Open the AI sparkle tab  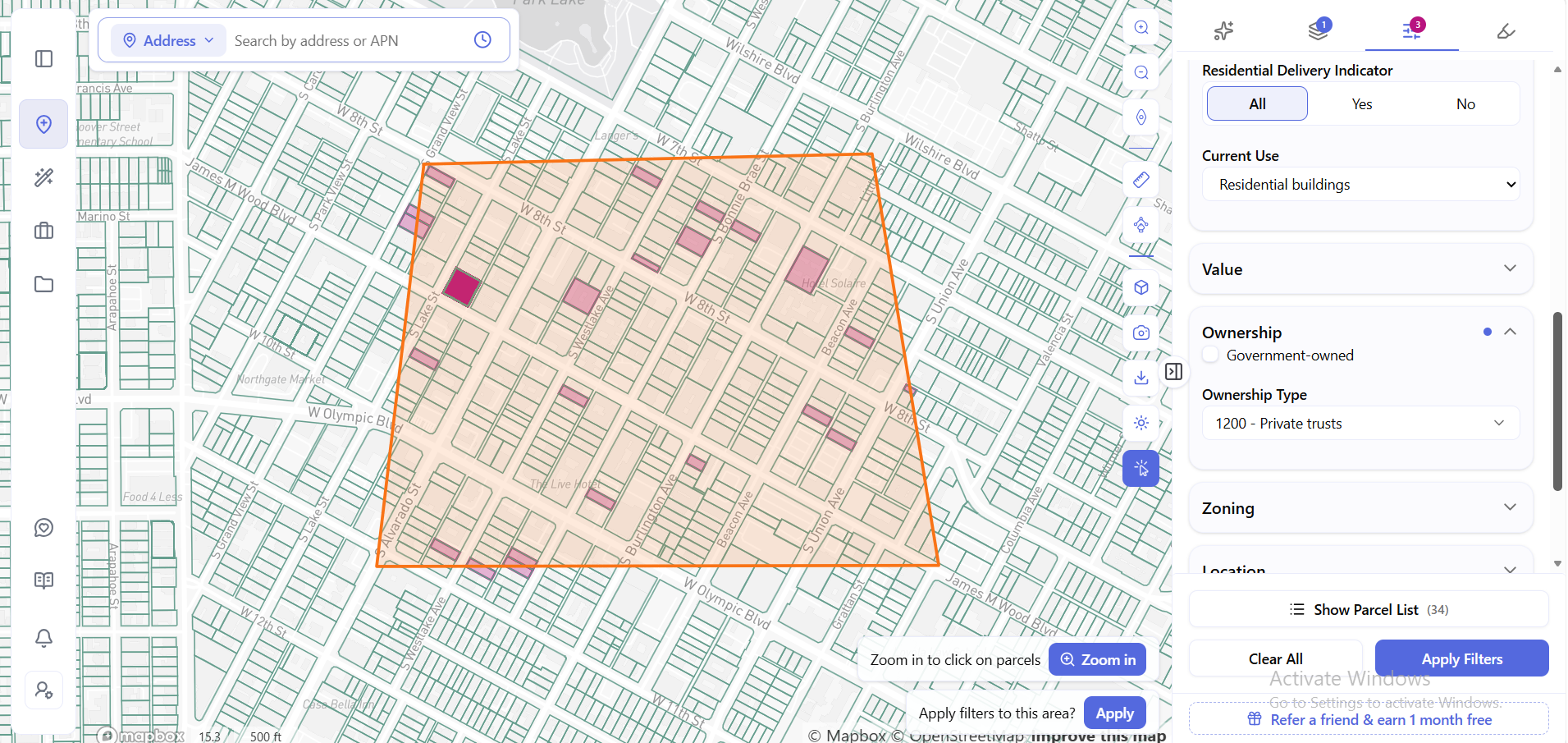pos(1223,31)
